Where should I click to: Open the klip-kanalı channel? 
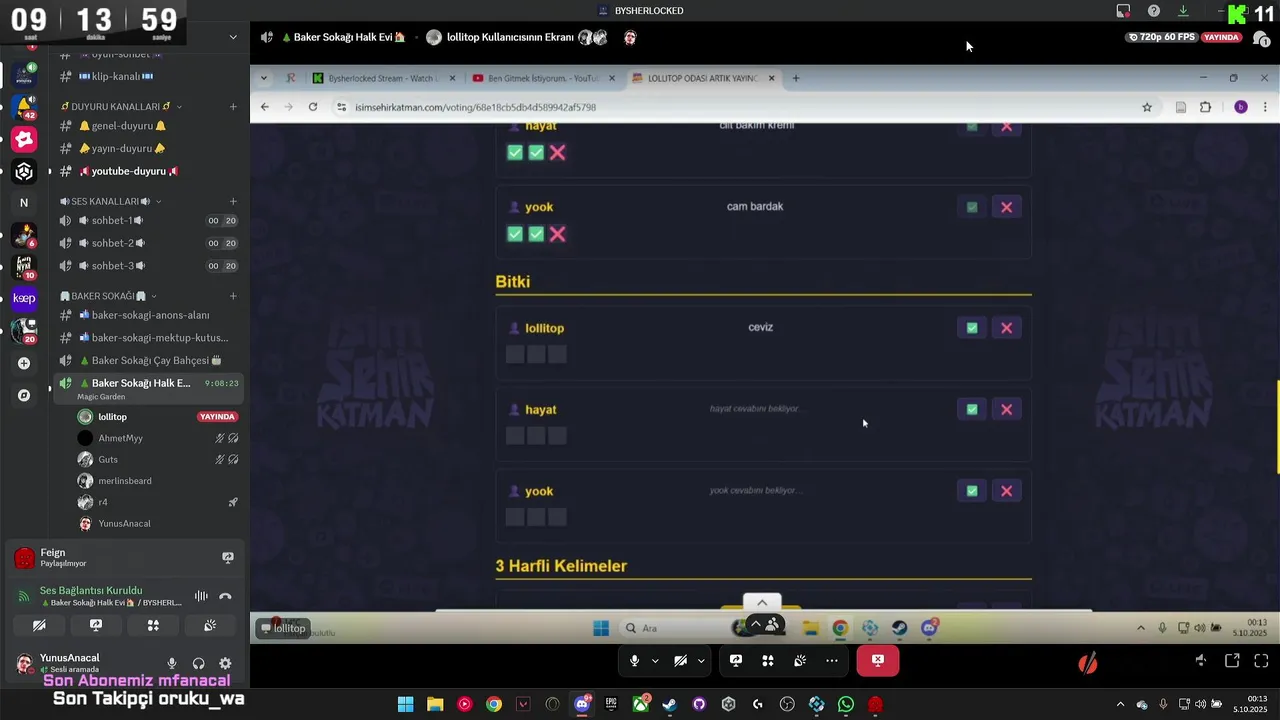[147, 76]
